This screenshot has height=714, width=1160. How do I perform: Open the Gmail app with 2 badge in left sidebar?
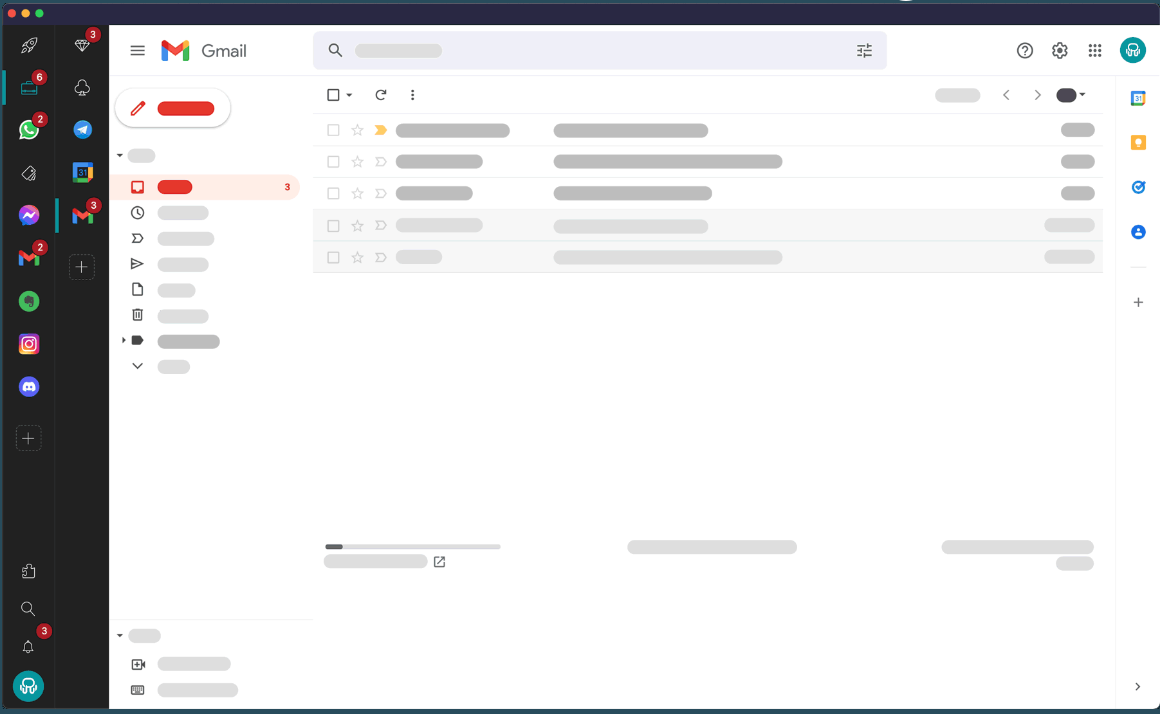[x=29, y=258]
